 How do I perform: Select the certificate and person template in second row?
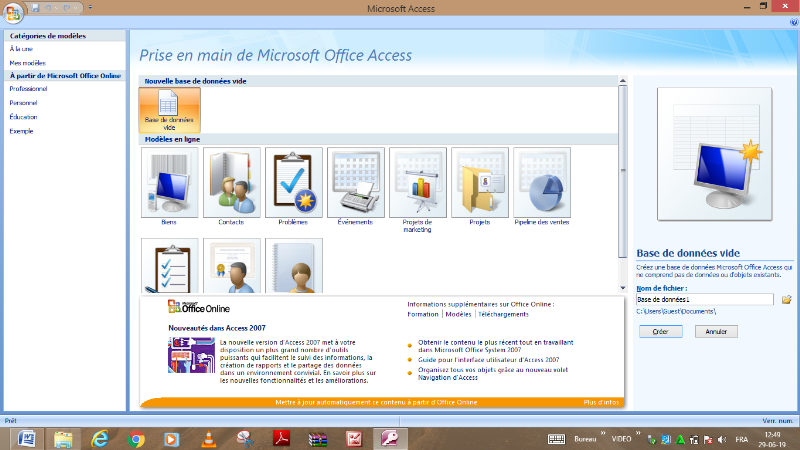coord(232,266)
